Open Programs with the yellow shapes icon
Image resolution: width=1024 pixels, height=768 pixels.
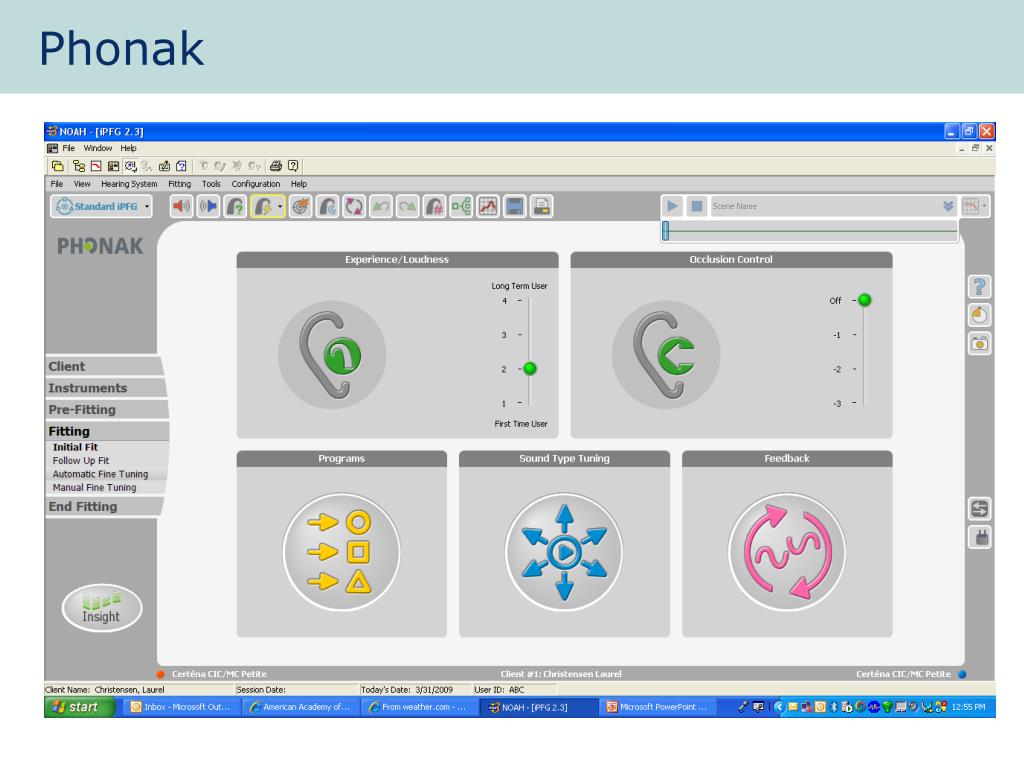click(342, 552)
